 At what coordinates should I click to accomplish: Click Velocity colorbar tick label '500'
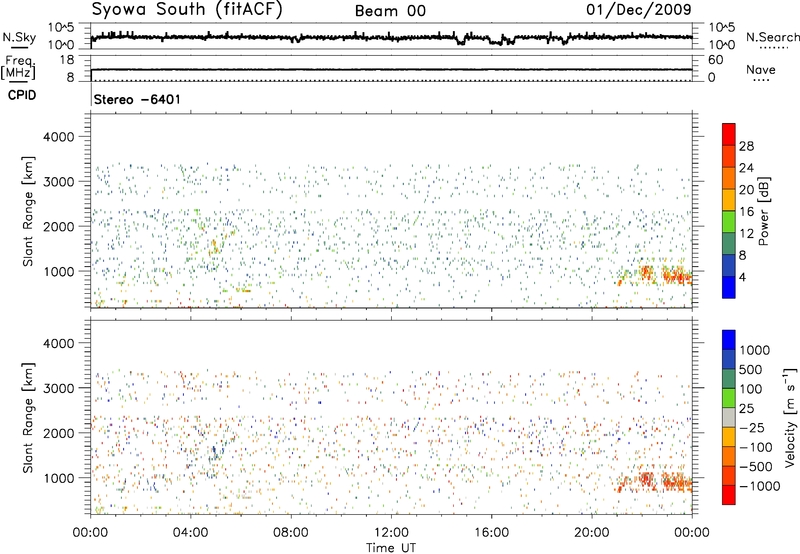tap(751, 369)
